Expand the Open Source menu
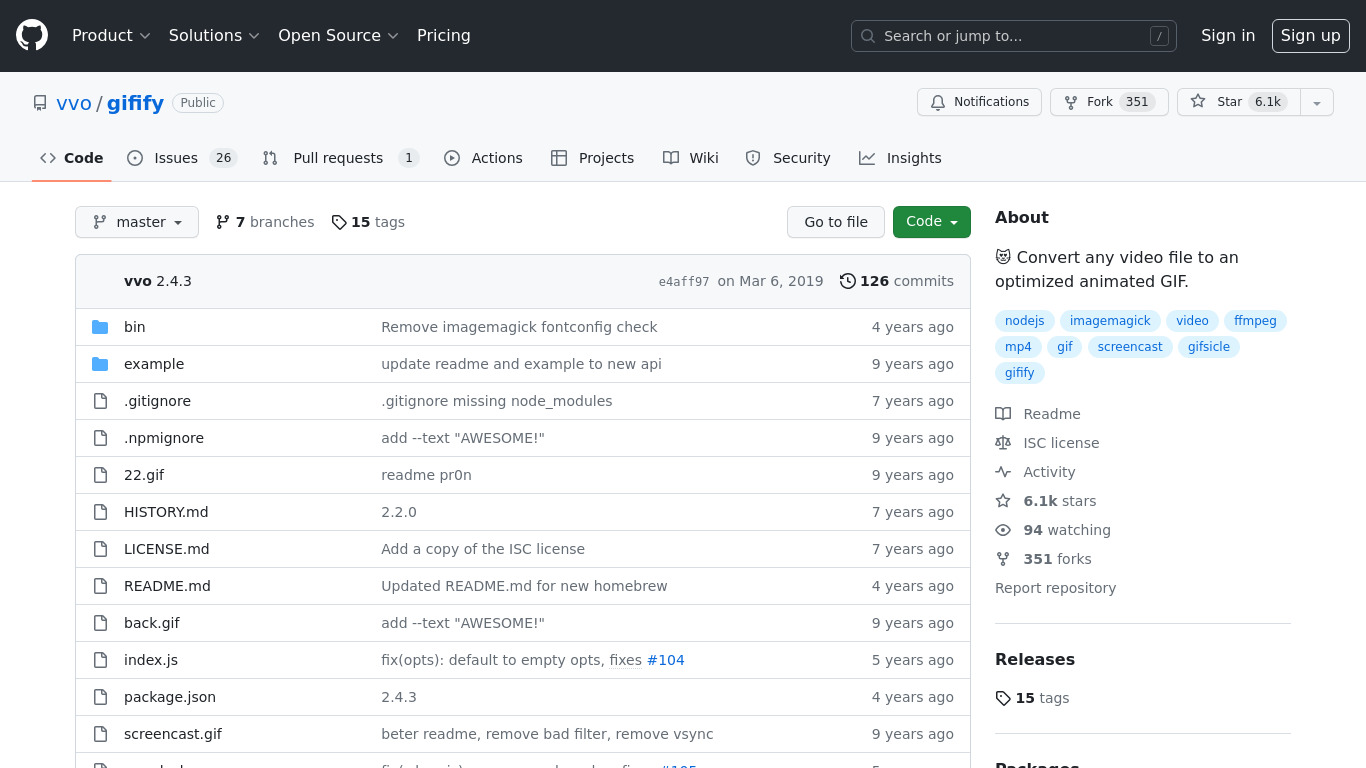The height and width of the screenshot is (768, 1366). 338,35
